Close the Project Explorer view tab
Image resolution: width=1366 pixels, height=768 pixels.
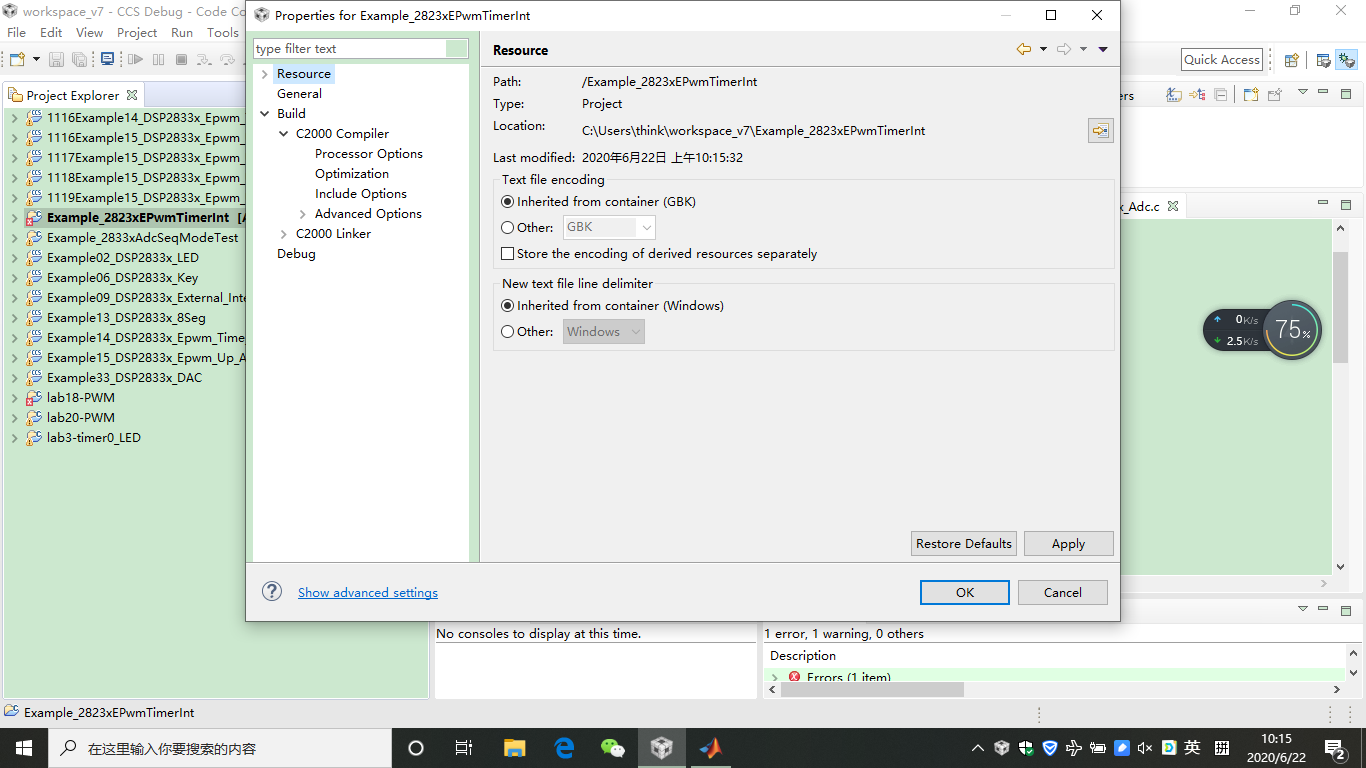(x=131, y=95)
